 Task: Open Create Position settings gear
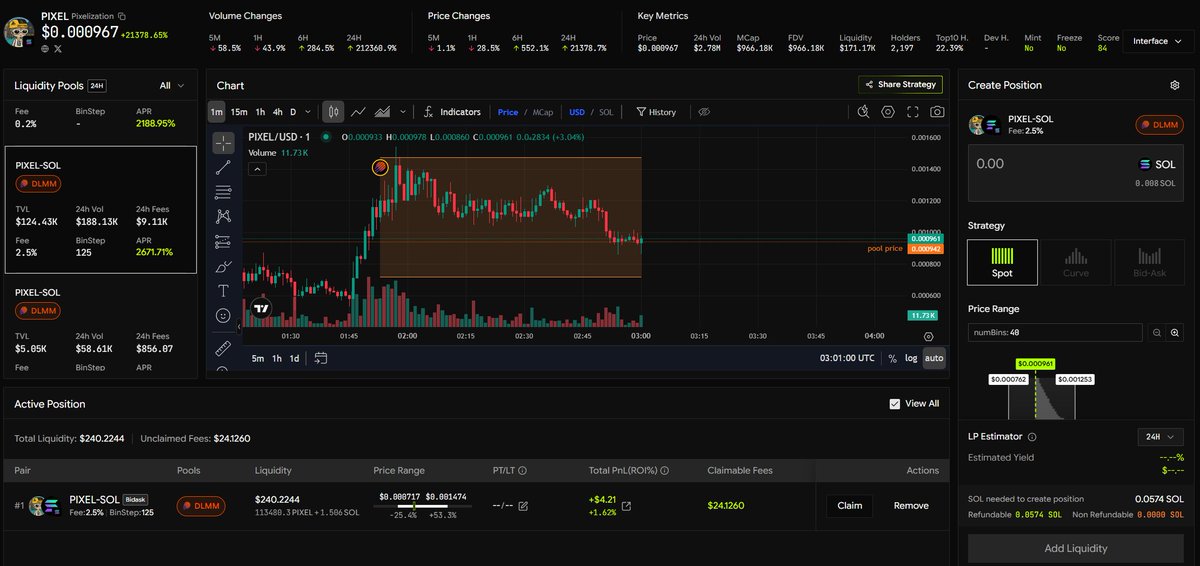[1175, 85]
